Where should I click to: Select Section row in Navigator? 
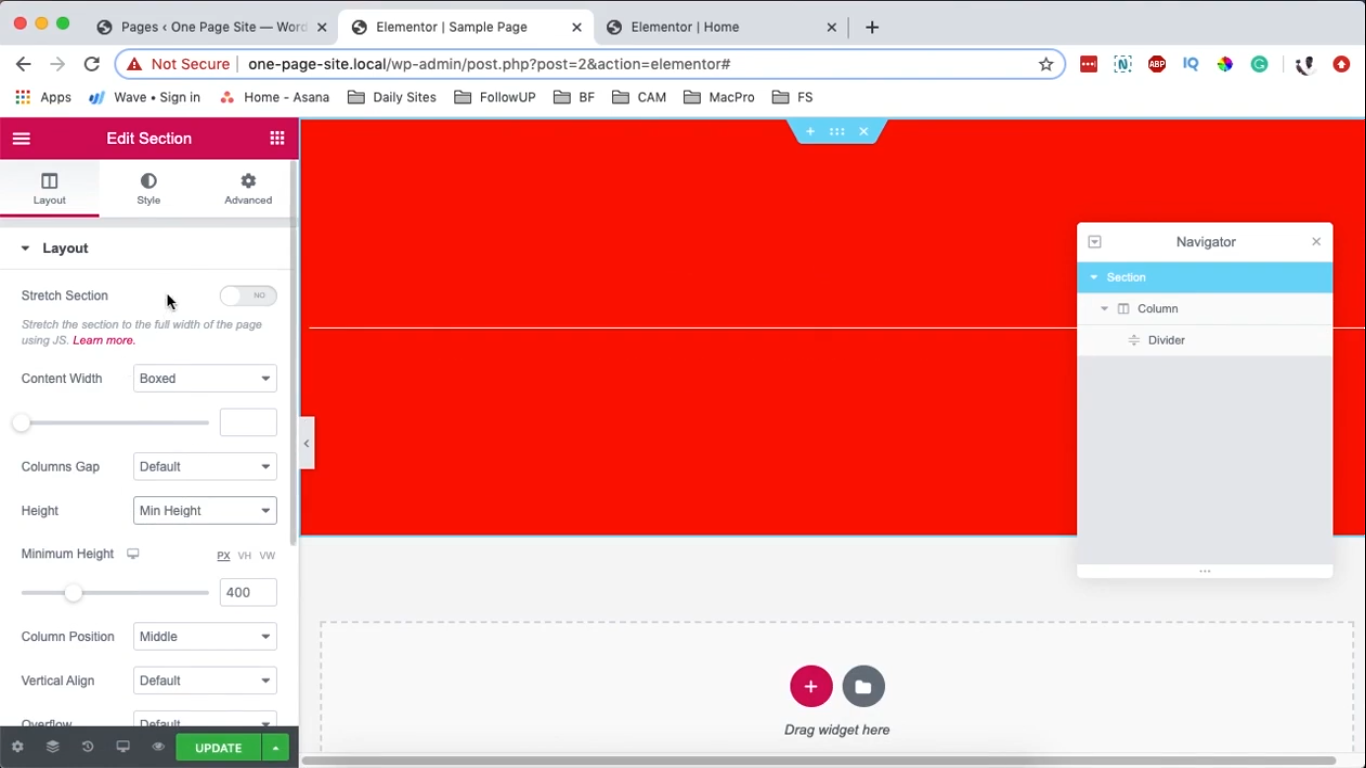(x=1205, y=278)
